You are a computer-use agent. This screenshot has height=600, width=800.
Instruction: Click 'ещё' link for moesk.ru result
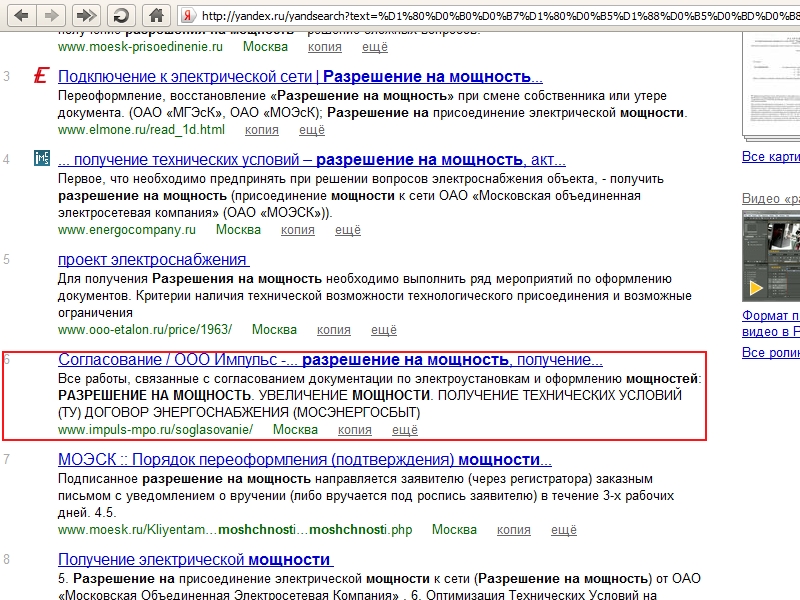click(564, 530)
